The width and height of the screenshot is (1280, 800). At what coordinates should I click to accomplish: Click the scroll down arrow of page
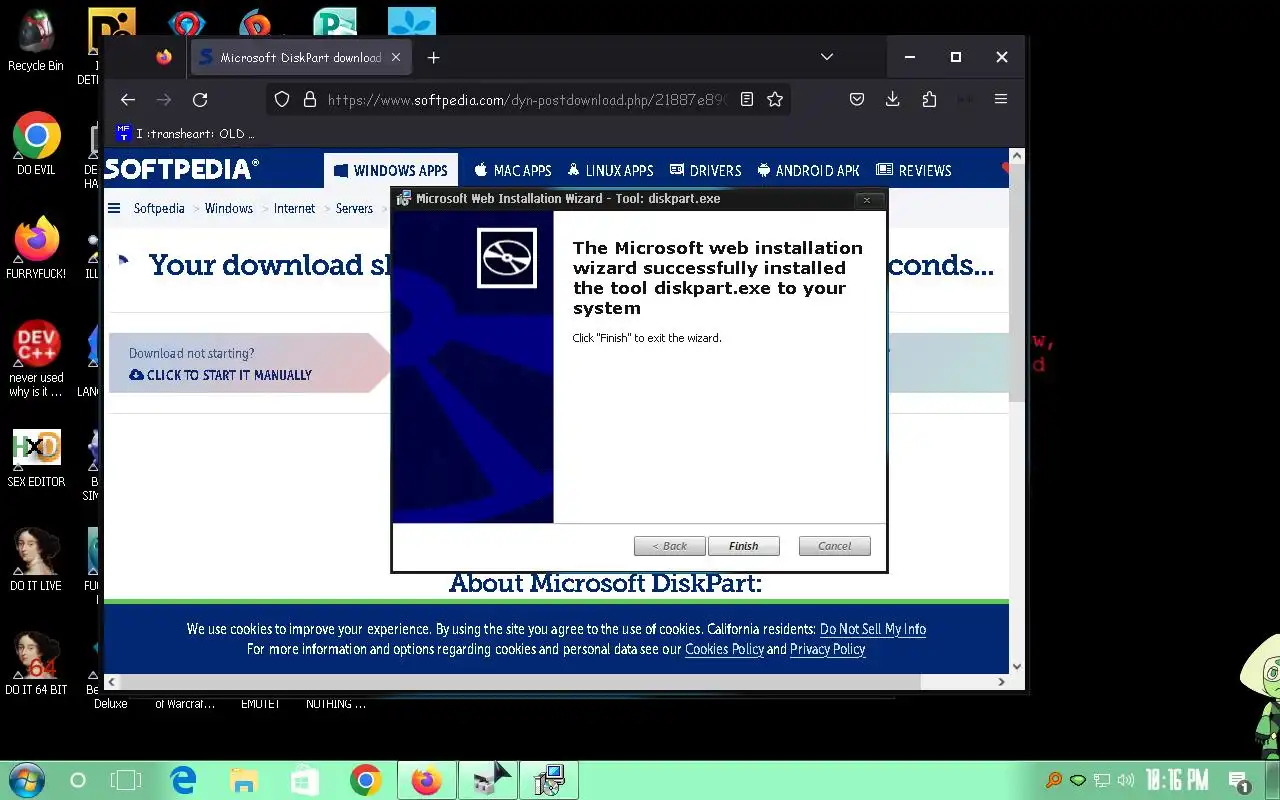pyautogui.click(x=1017, y=666)
